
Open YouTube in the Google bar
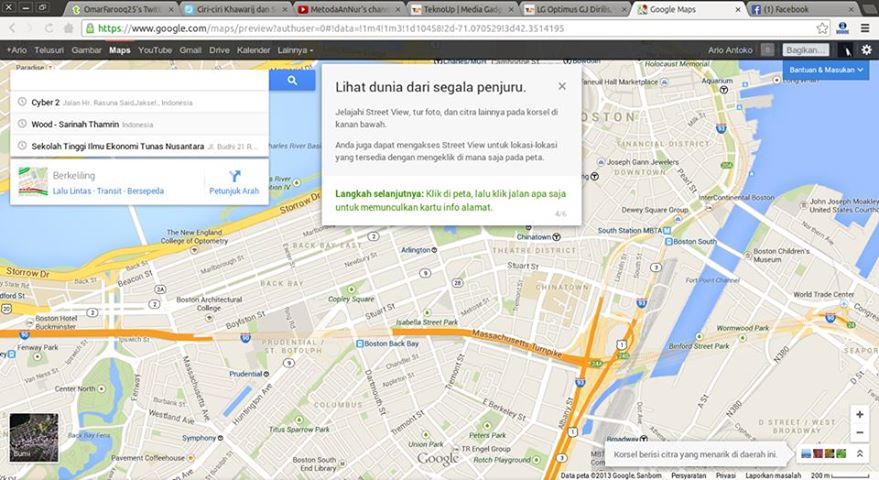[155, 50]
